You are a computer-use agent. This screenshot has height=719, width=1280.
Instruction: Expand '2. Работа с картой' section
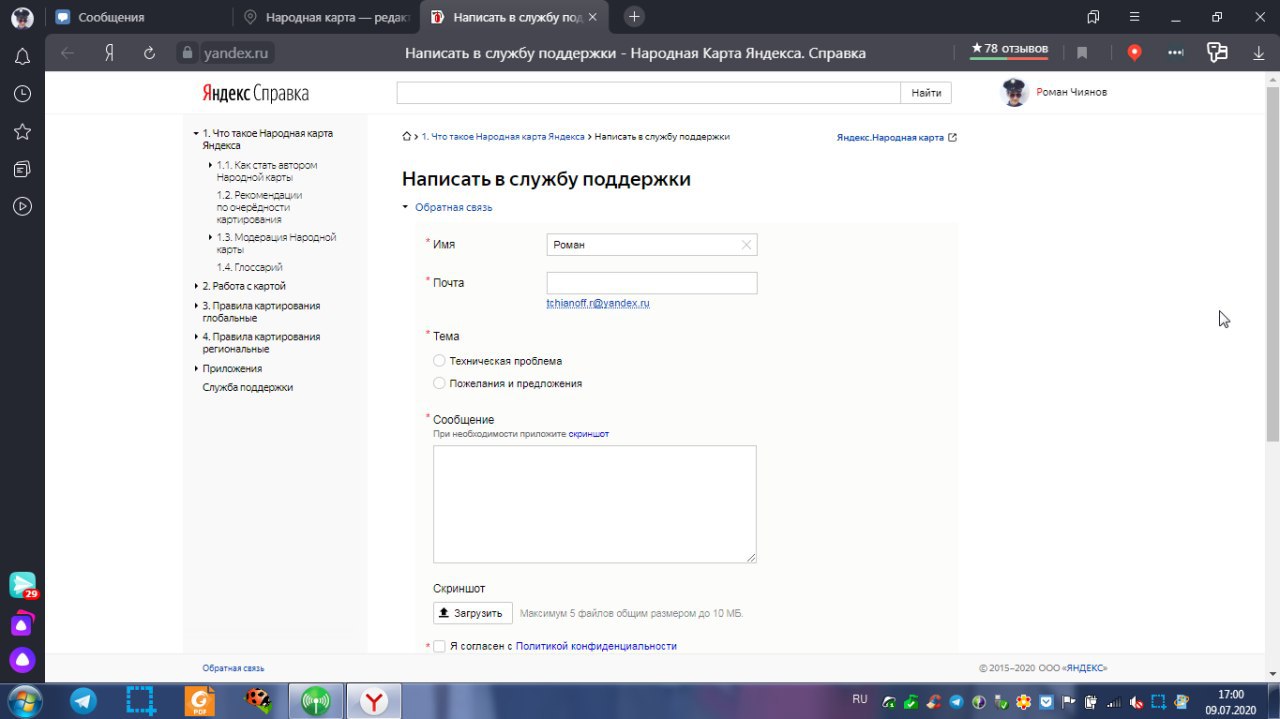click(x=197, y=286)
